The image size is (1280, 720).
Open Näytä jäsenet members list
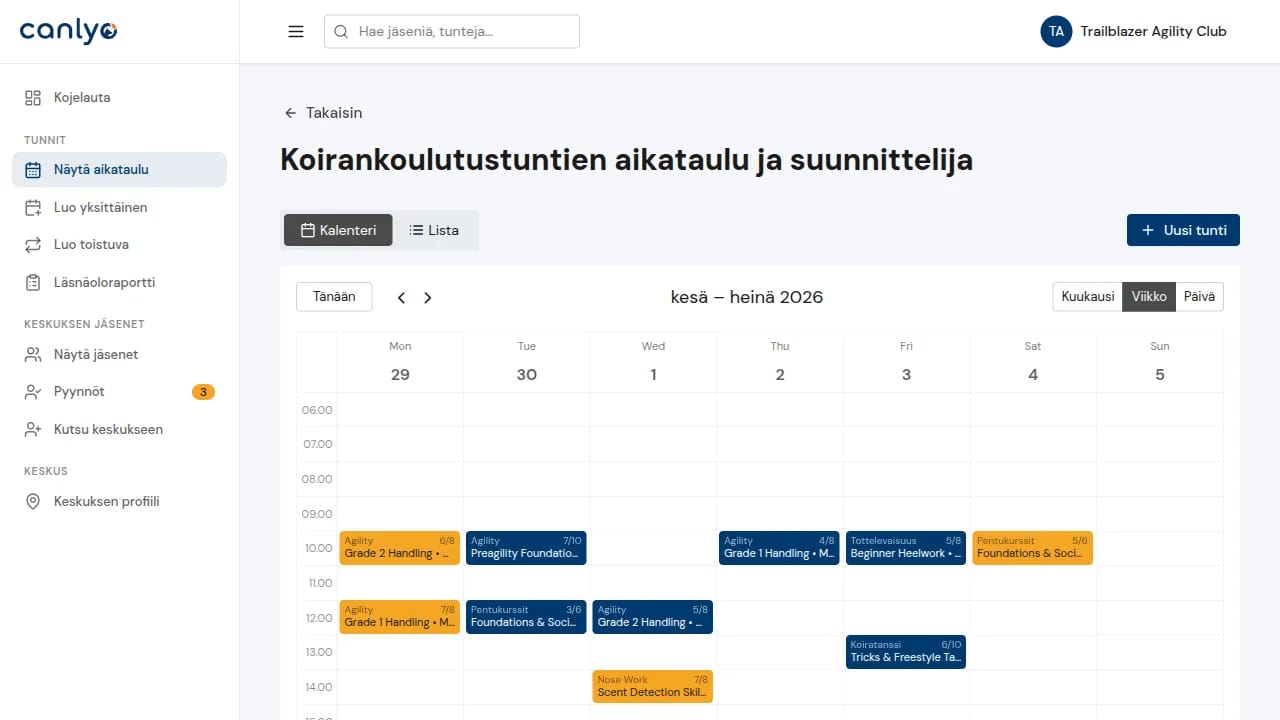click(119, 354)
